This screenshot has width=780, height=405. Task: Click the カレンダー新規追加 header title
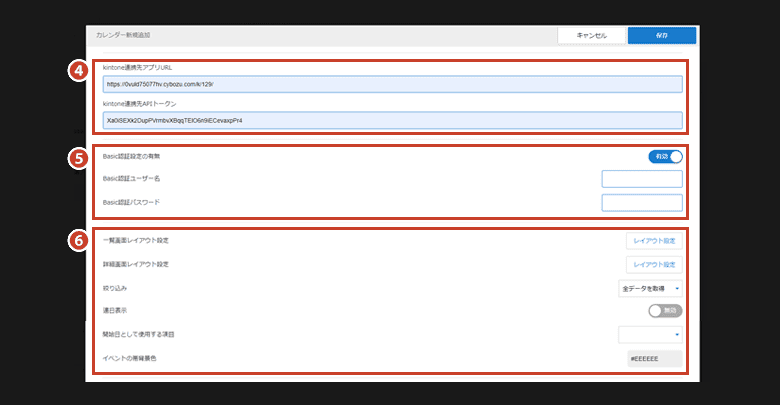[x=123, y=35]
